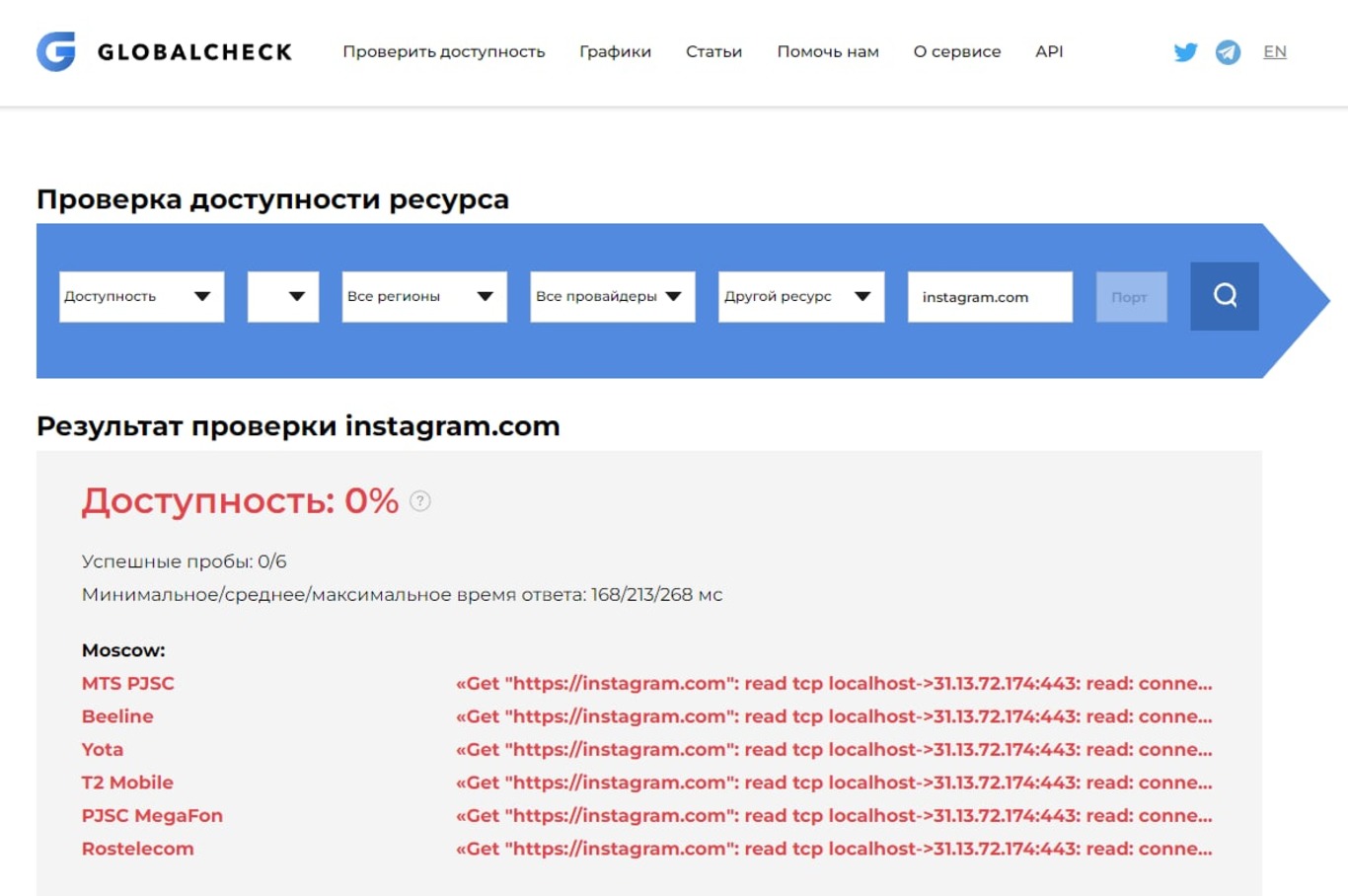Open the MTS PJSC provider result

point(127,682)
